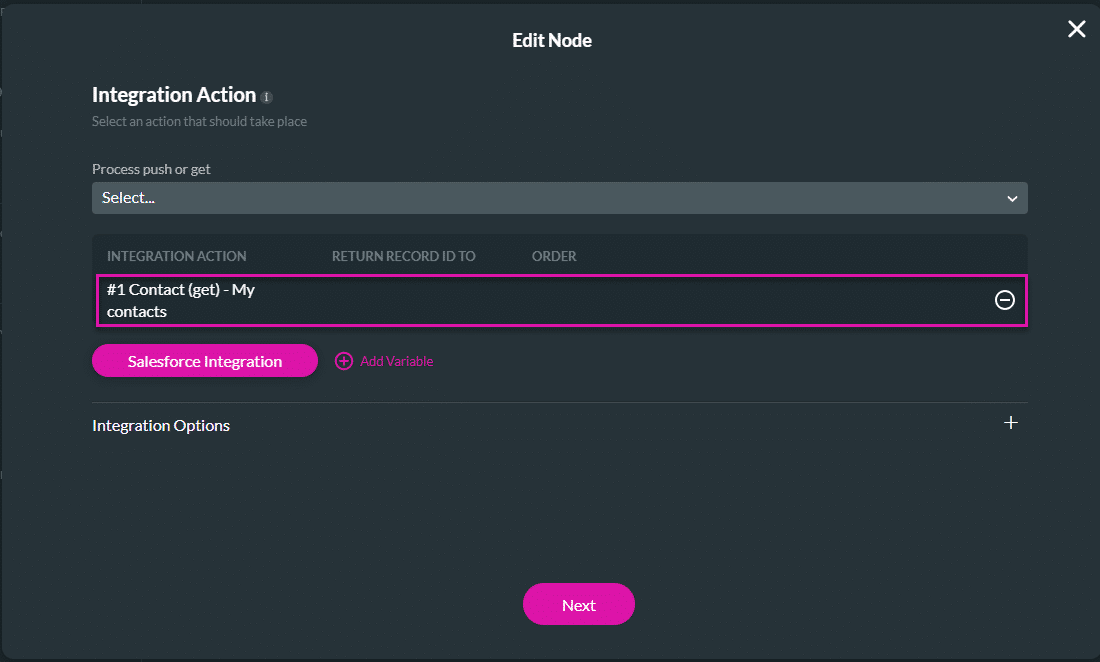The height and width of the screenshot is (662, 1100).
Task: Click the Process push or get label
Action: click(x=151, y=169)
